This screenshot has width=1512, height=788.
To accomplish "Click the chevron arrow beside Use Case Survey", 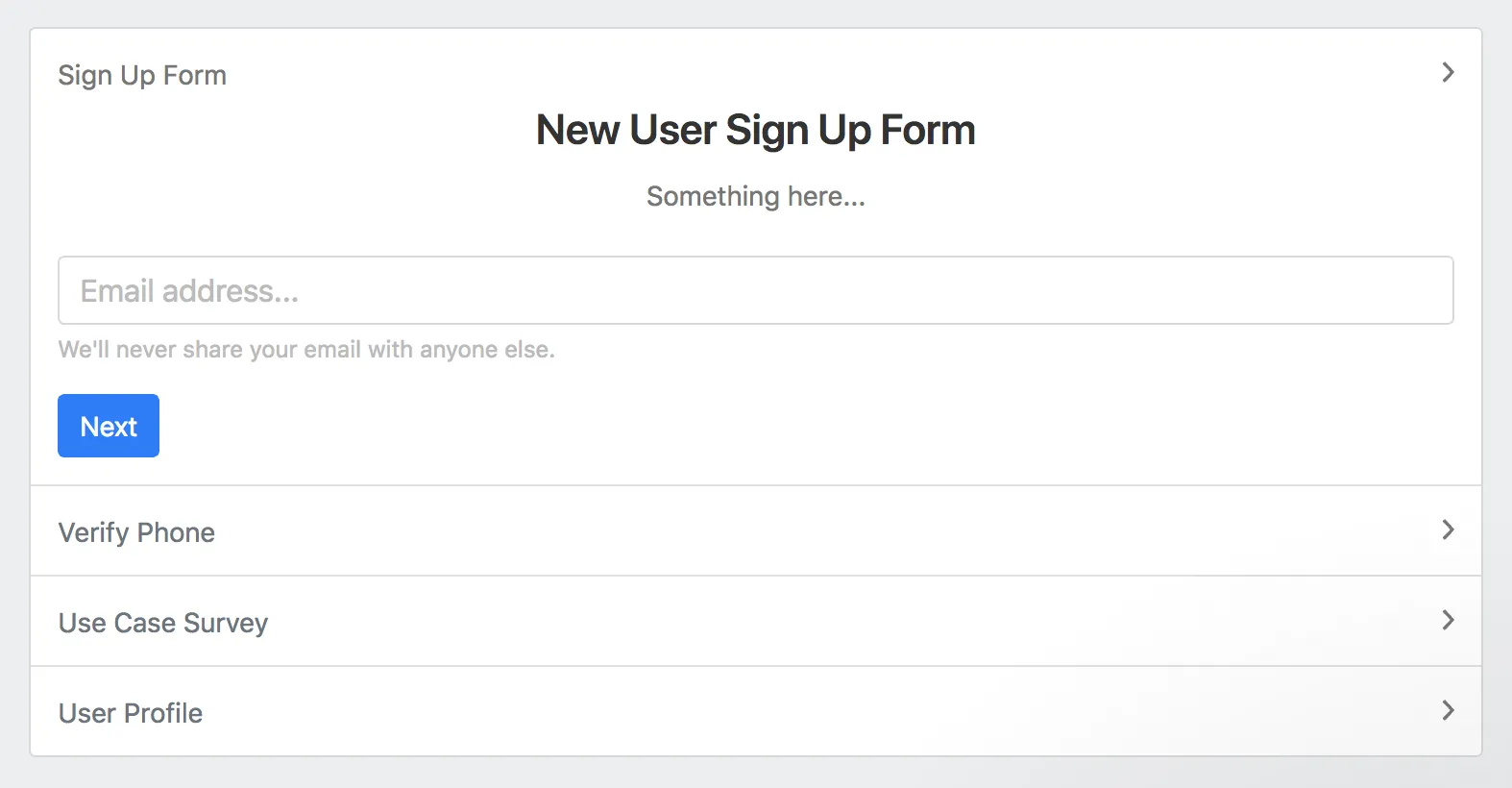I will (1448, 621).
